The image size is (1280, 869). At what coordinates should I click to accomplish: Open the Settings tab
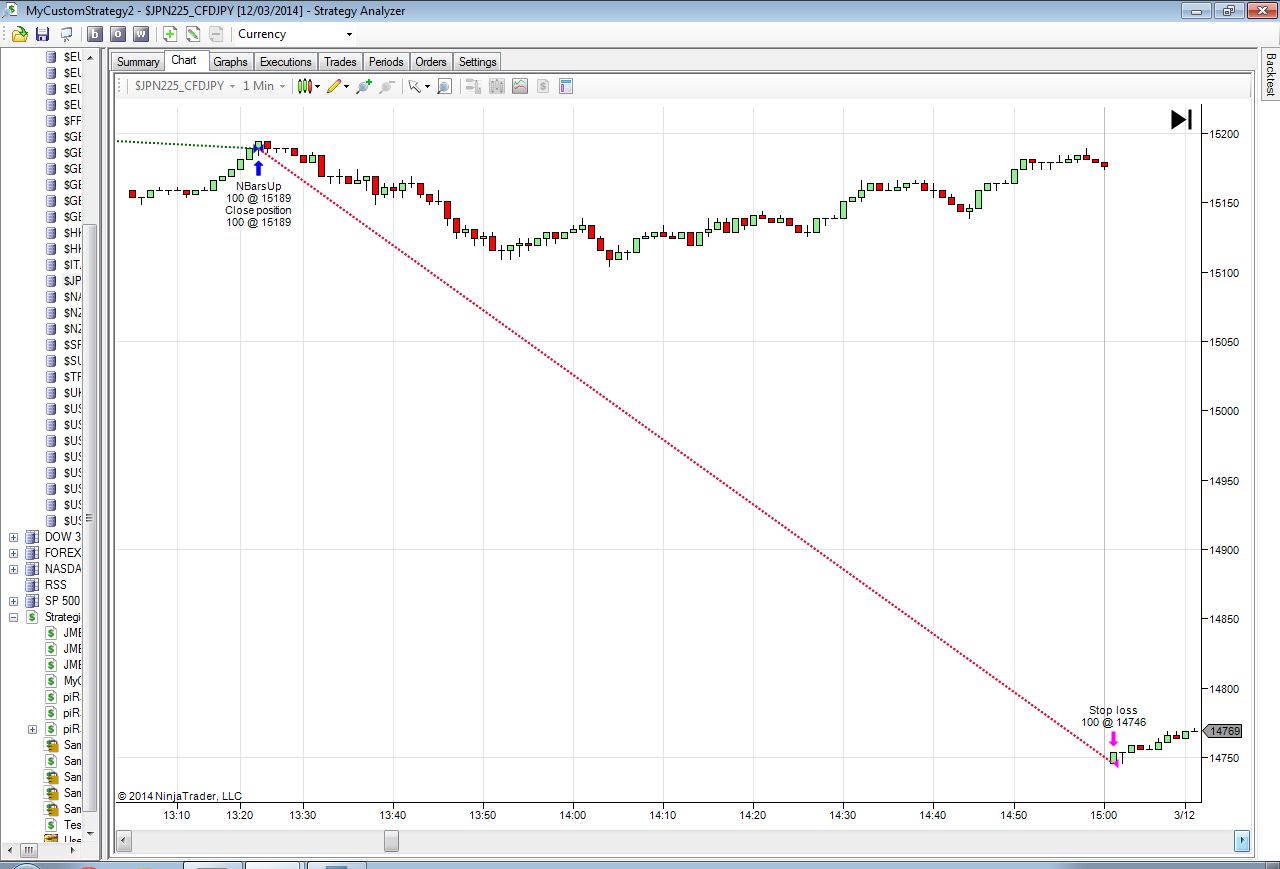[477, 62]
